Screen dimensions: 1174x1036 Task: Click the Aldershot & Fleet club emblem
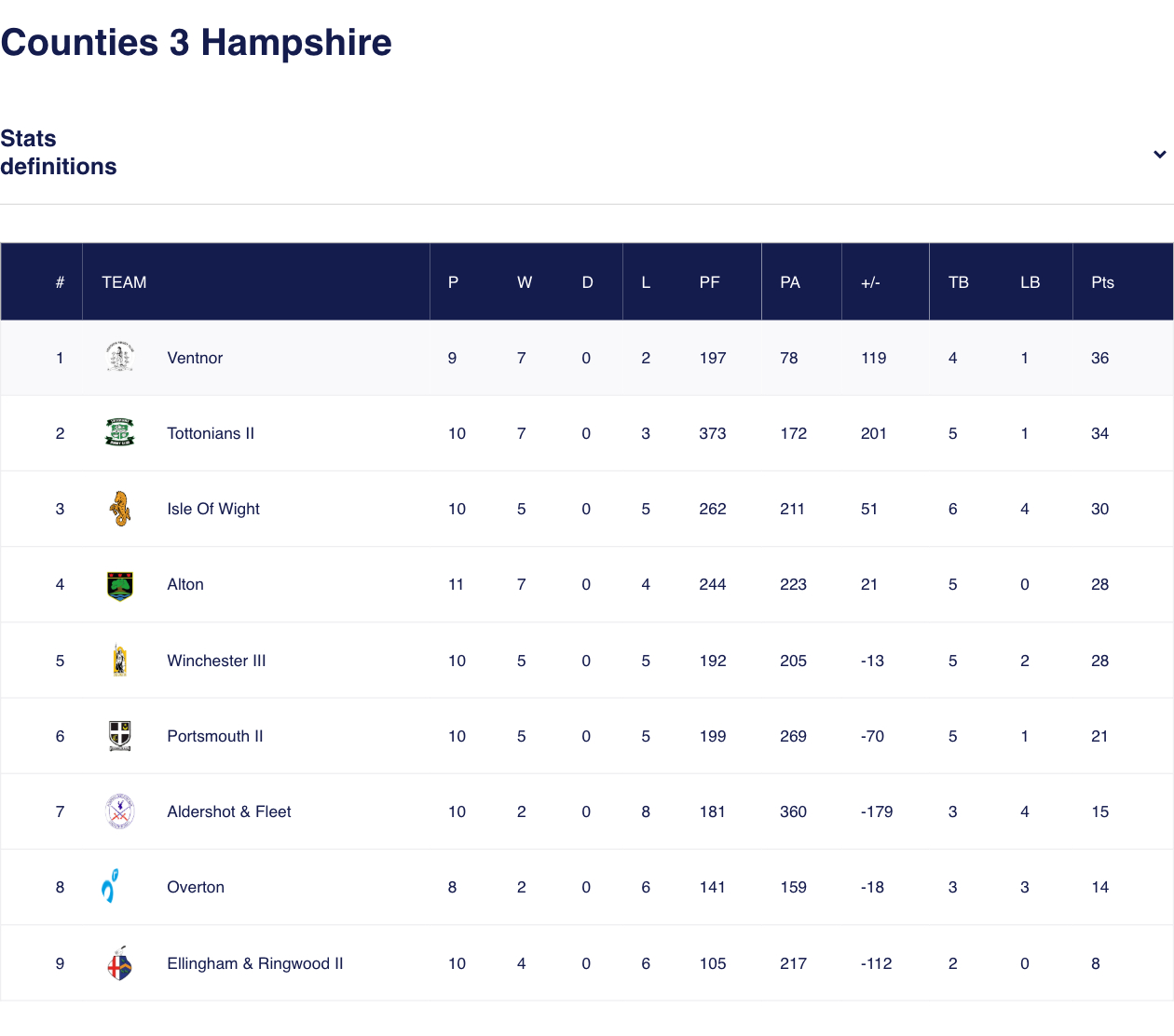119,811
